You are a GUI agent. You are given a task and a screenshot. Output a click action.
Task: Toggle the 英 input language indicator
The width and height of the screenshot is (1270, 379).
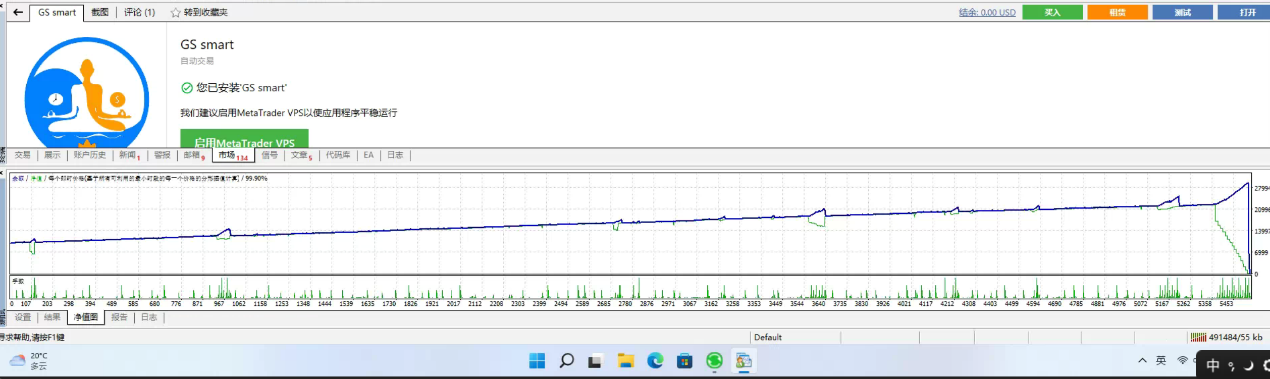[x=1161, y=360]
